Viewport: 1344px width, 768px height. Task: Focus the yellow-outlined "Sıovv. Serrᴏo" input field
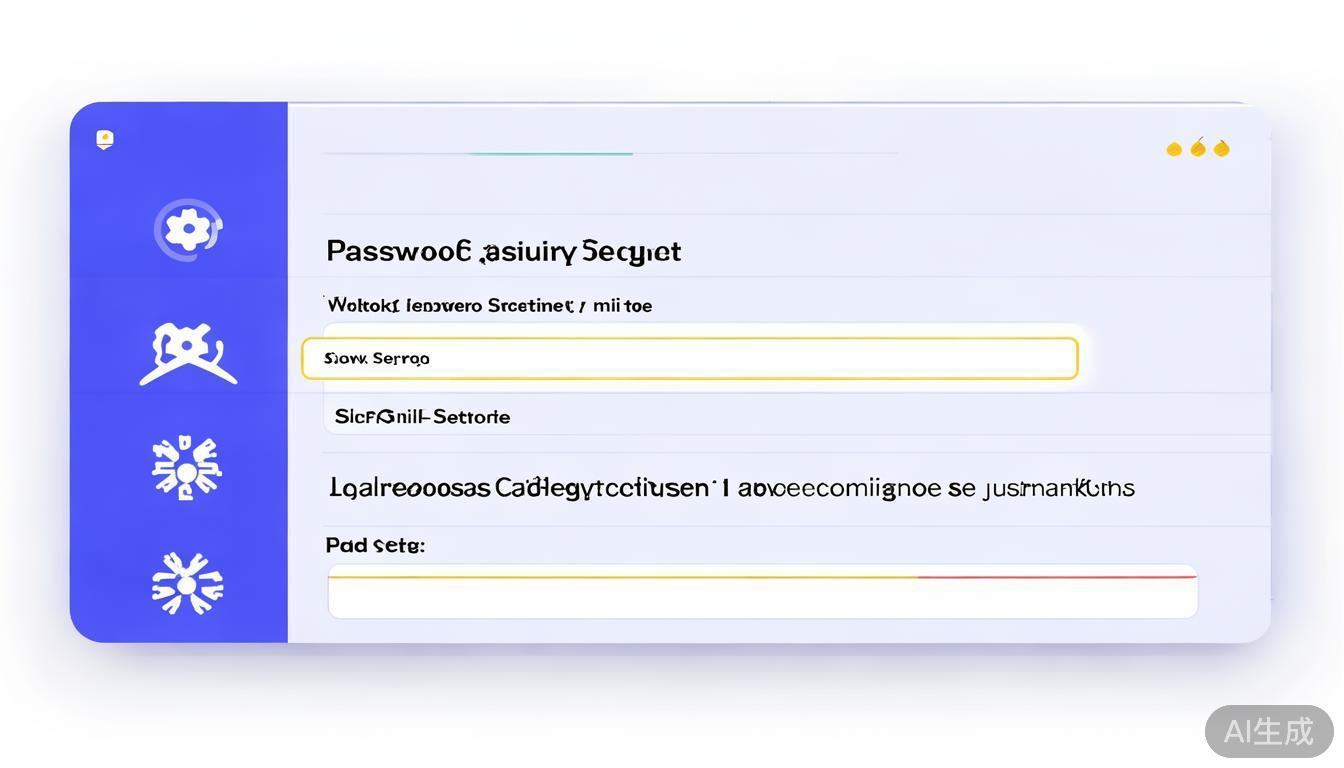[690, 358]
